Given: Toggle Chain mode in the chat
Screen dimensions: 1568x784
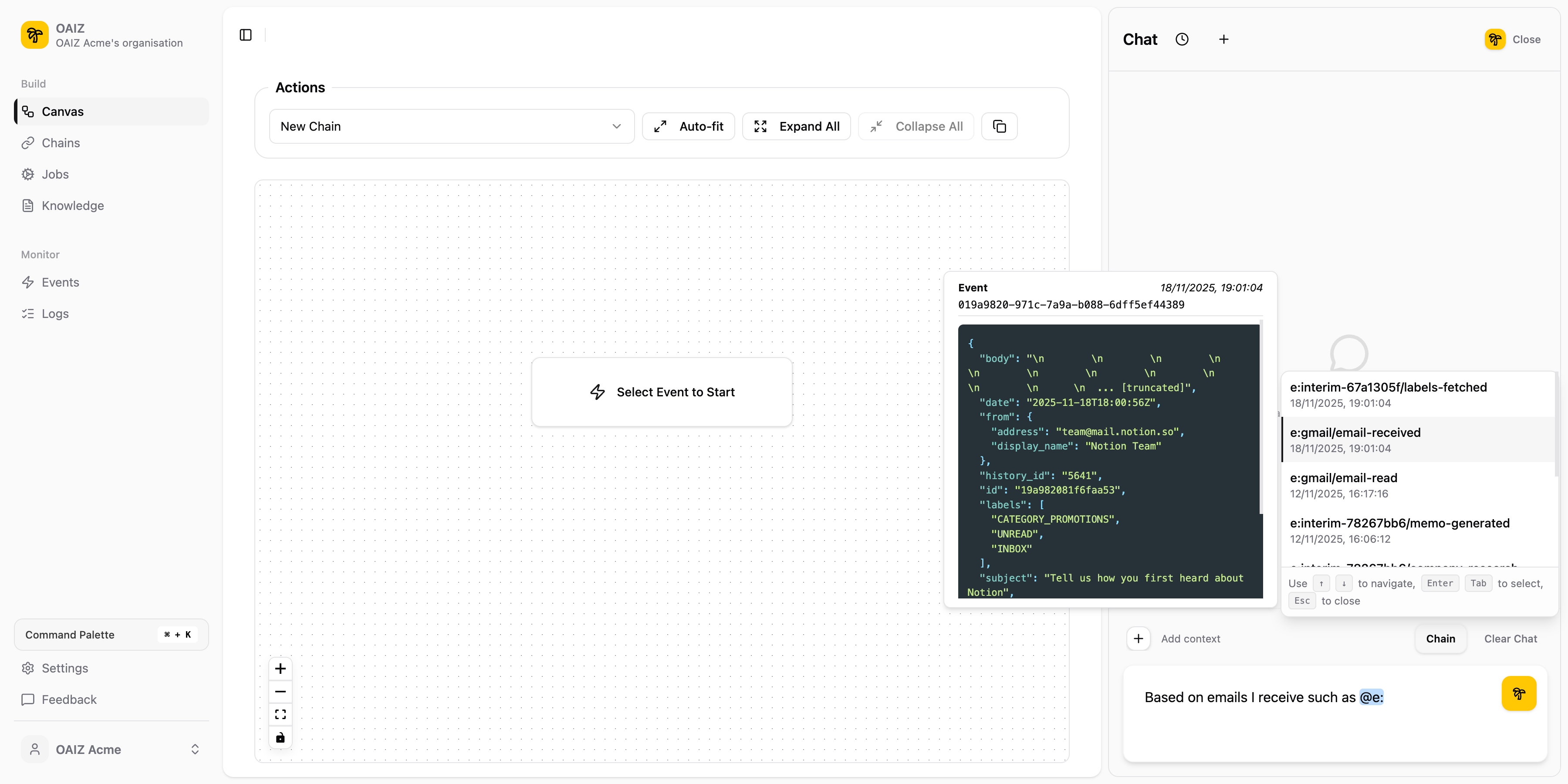Looking at the screenshot, I should 1440,638.
